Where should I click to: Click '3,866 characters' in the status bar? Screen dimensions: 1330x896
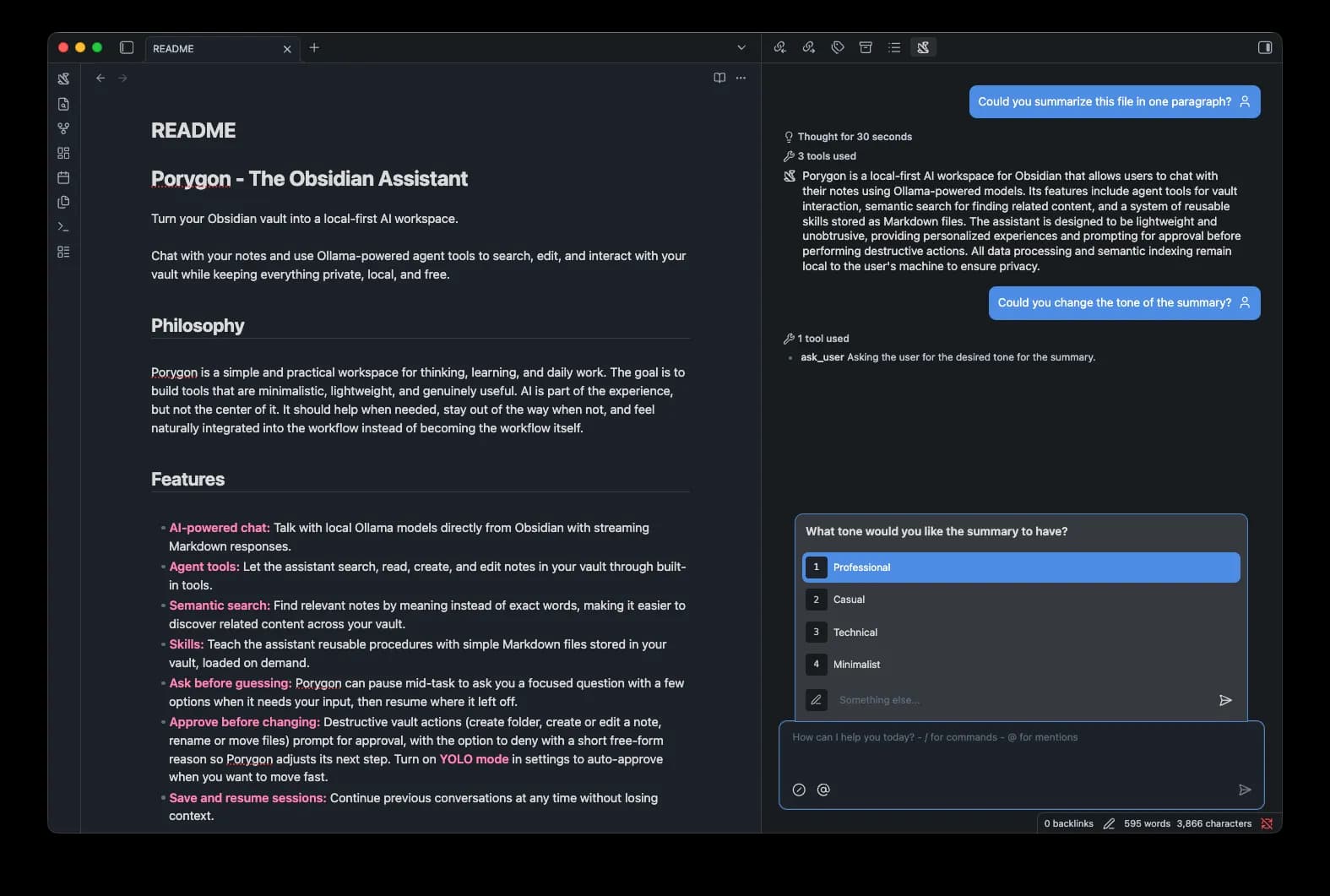coord(1214,823)
